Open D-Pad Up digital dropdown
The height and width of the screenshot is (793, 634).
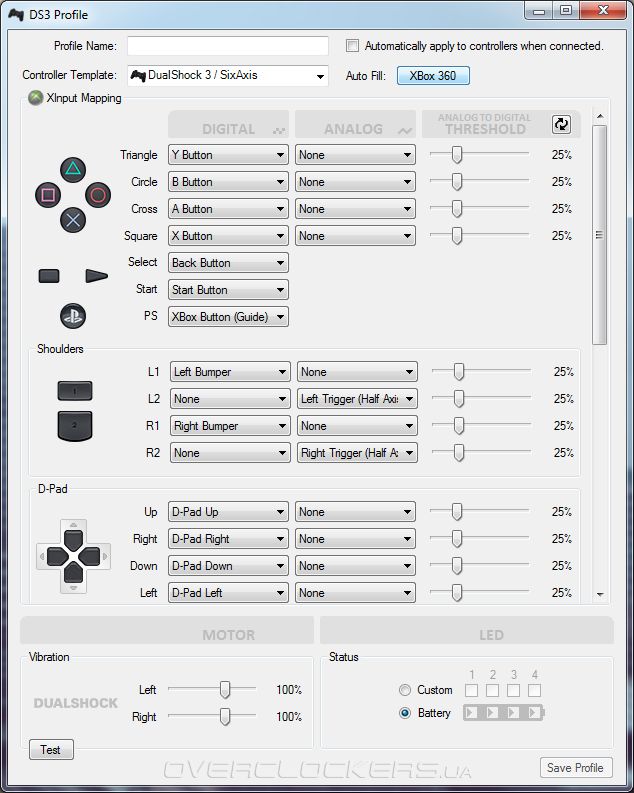pos(229,512)
